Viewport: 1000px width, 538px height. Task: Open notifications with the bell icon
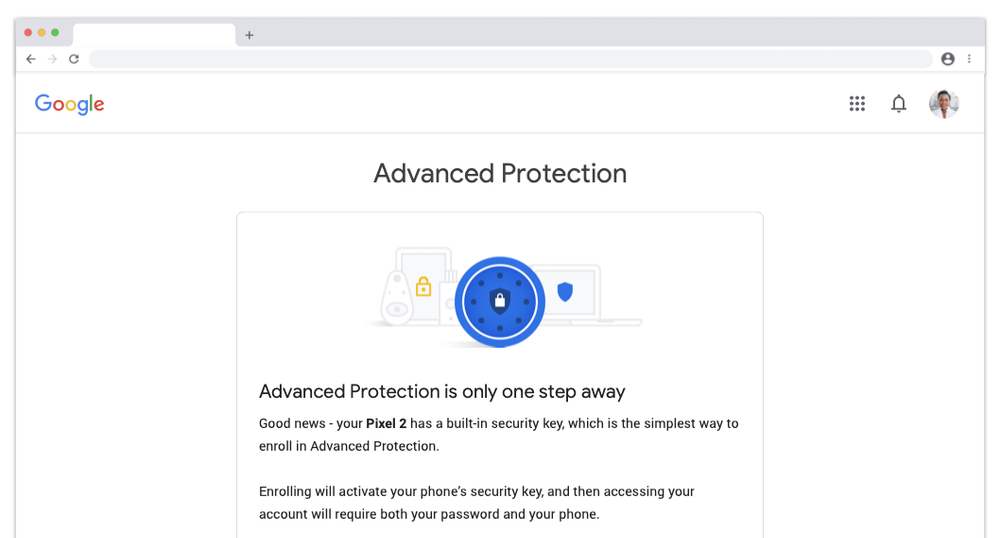[899, 103]
